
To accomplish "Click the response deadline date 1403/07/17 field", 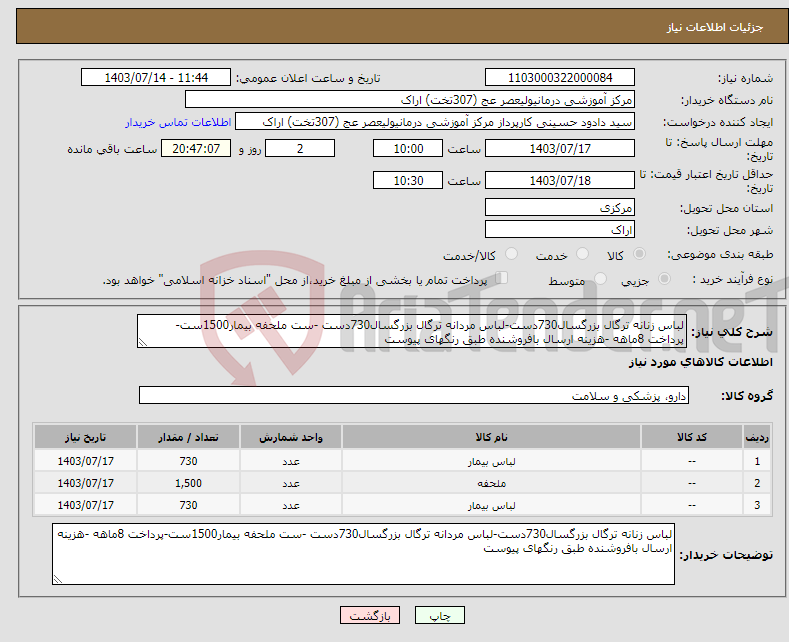I will point(560,148).
